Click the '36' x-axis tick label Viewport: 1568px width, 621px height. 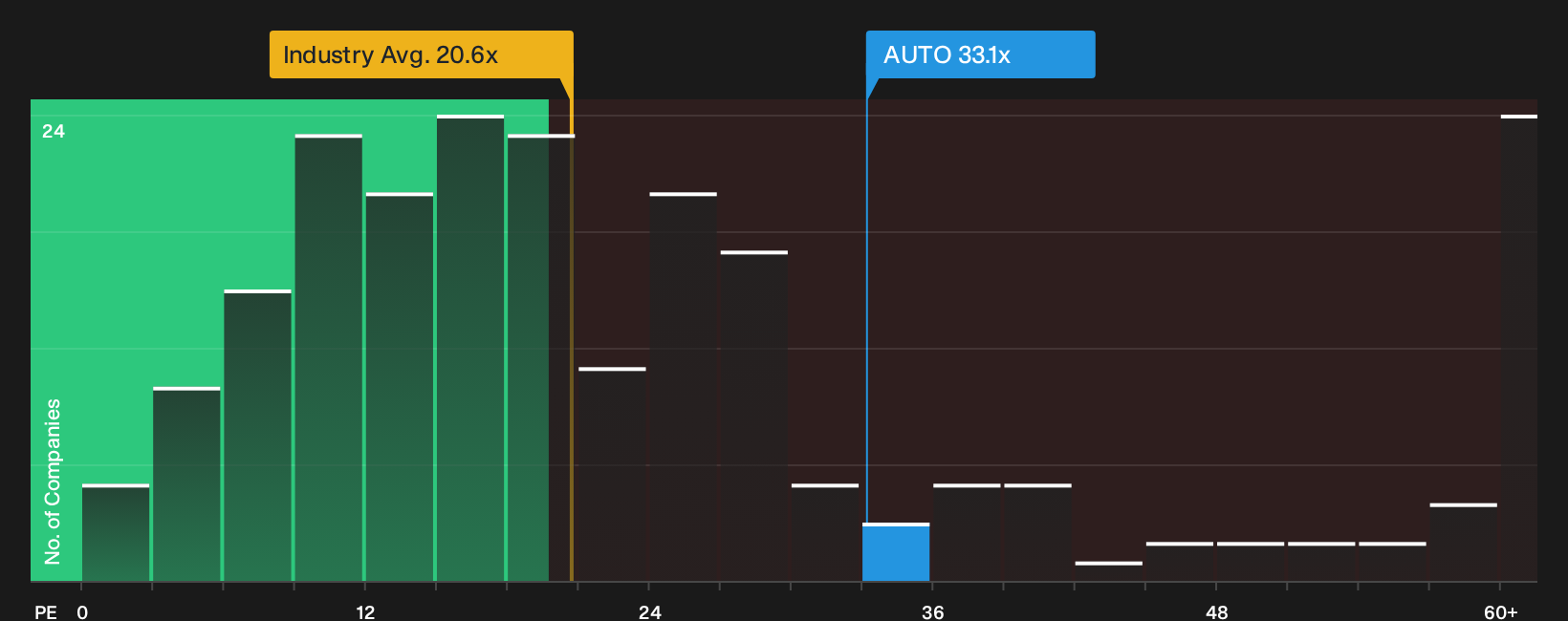[933, 611]
